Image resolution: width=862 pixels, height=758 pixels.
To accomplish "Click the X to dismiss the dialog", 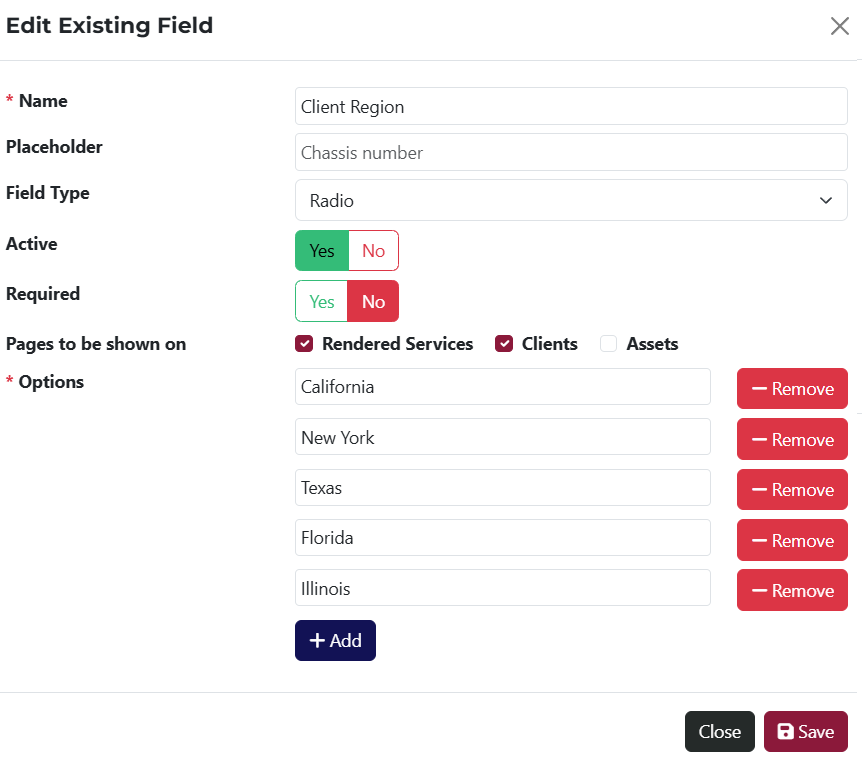I will [x=839, y=26].
